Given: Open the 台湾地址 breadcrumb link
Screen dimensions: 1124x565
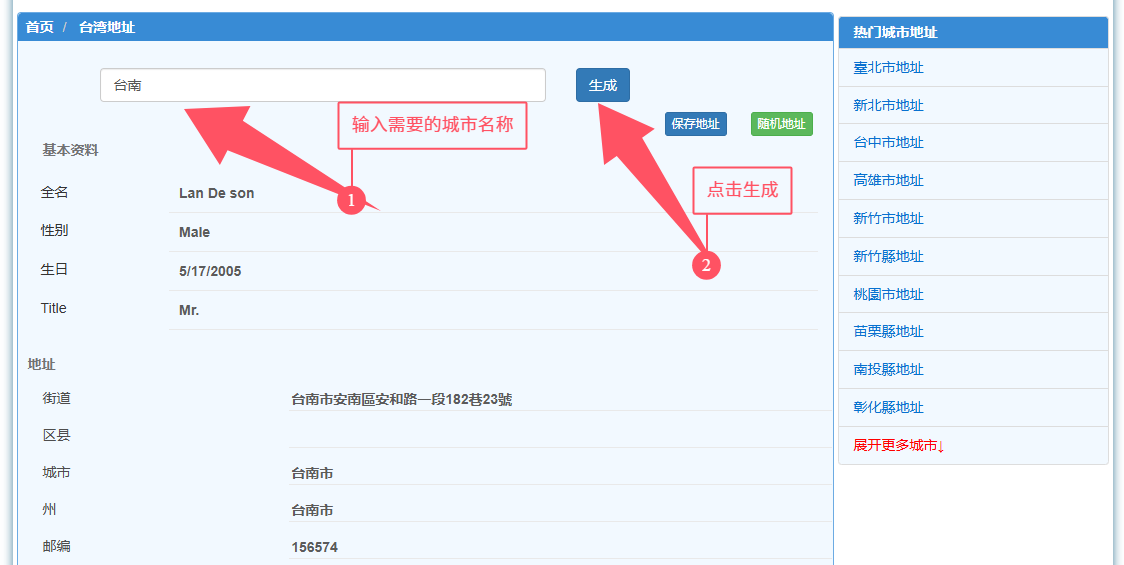Looking at the screenshot, I should (107, 27).
